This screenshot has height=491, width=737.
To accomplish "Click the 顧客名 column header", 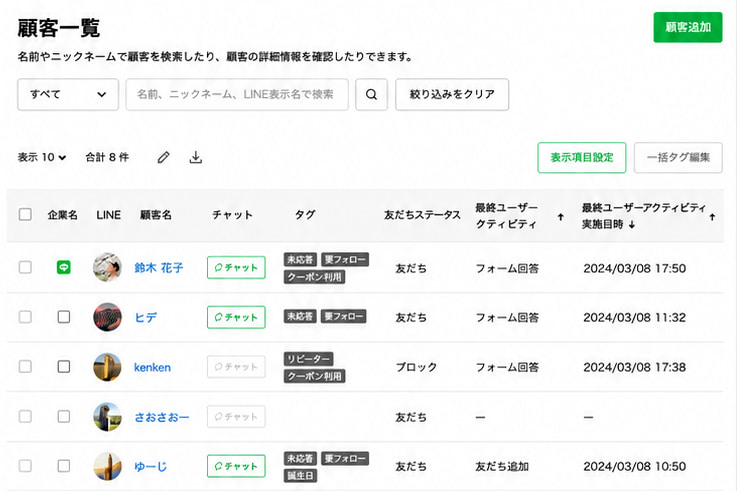I will point(156,215).
